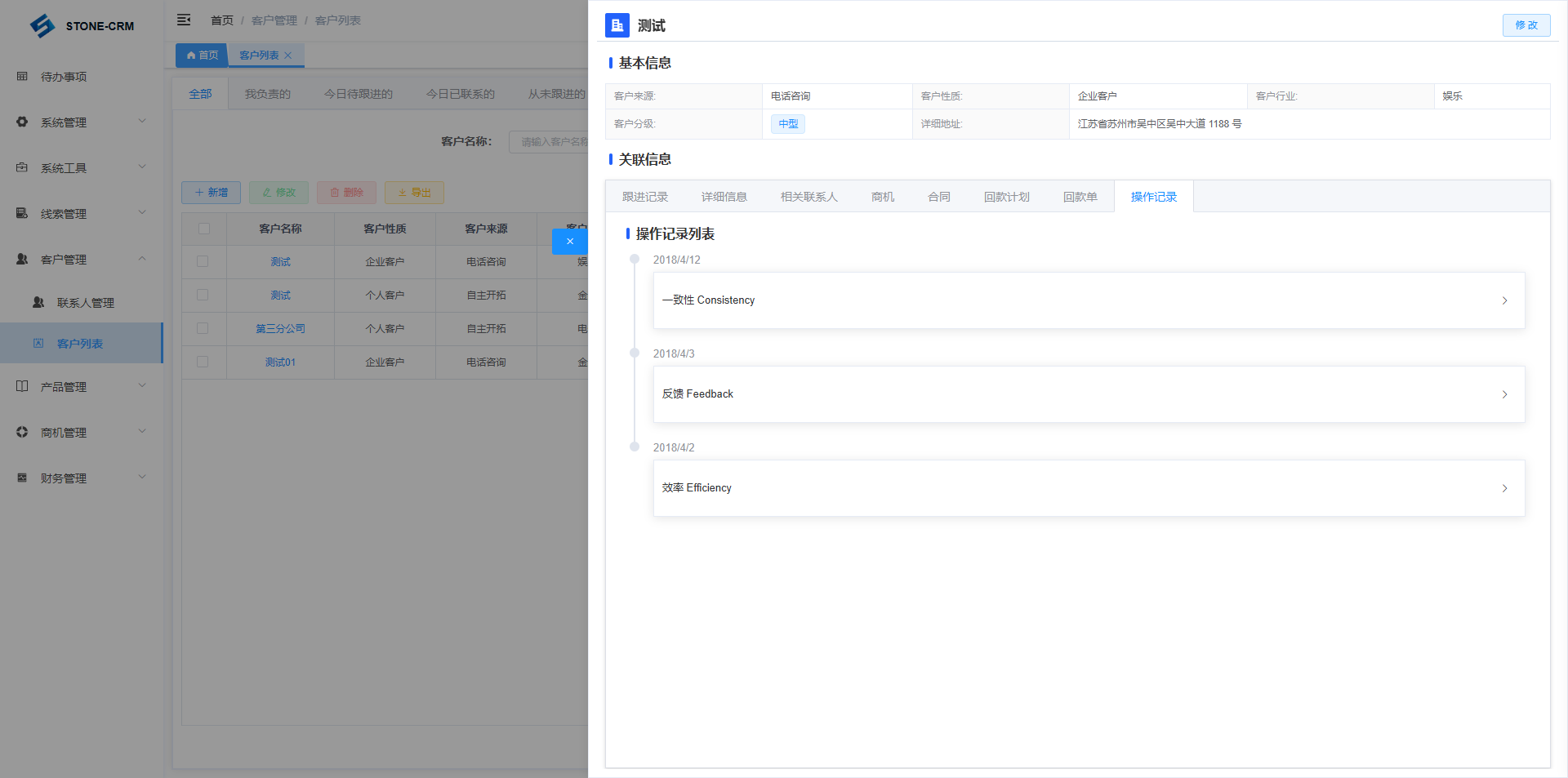Close the 客户列表 tab via its X icon
The height and width of the screenshot is (778, 1568).
(287, 56)
